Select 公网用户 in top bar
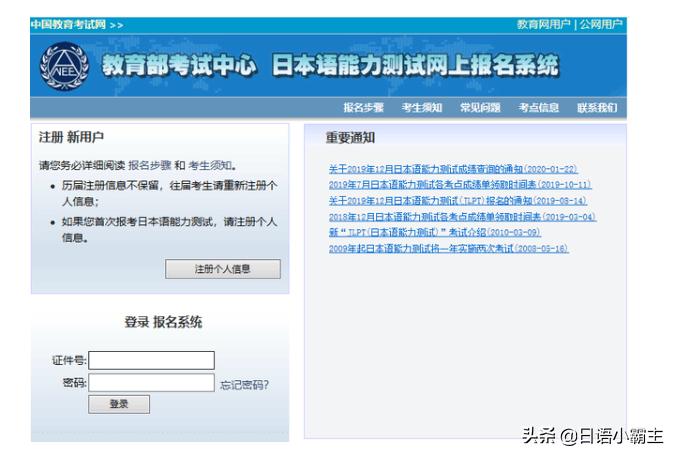The height and width of the screenshot is (458, 677). [x=601, y=24]
